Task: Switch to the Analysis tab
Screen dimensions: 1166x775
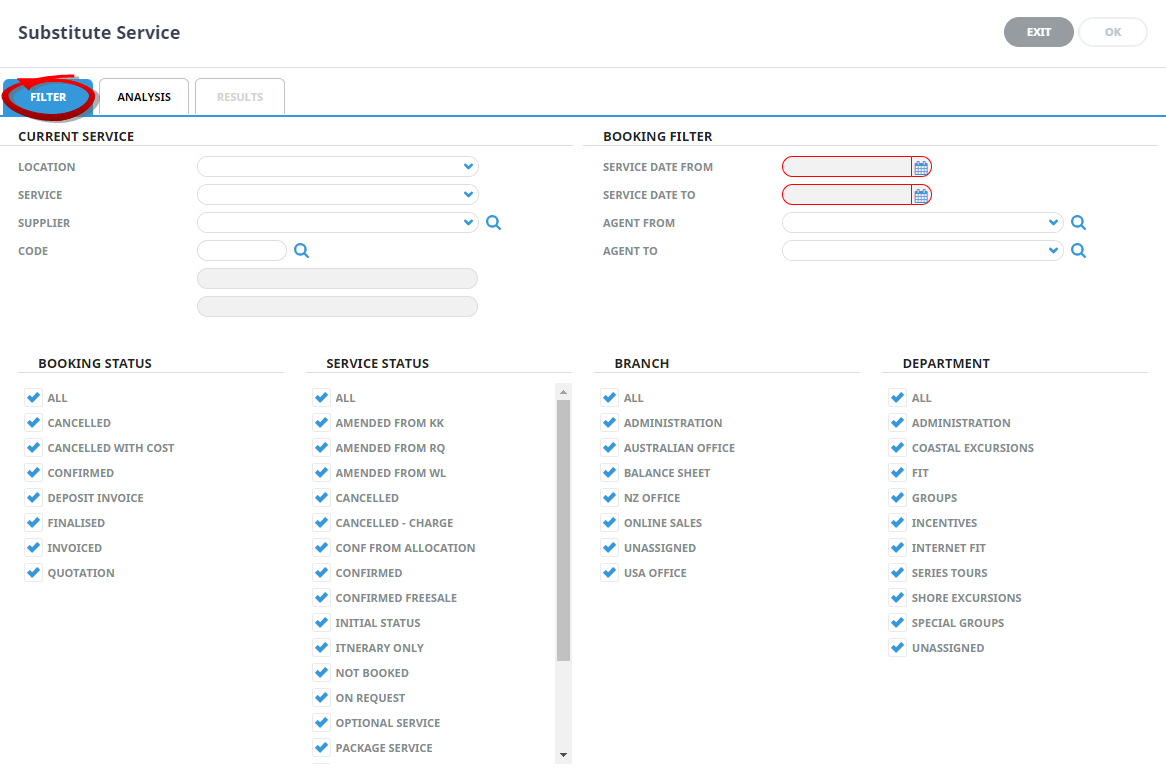Action: point(144,97)
